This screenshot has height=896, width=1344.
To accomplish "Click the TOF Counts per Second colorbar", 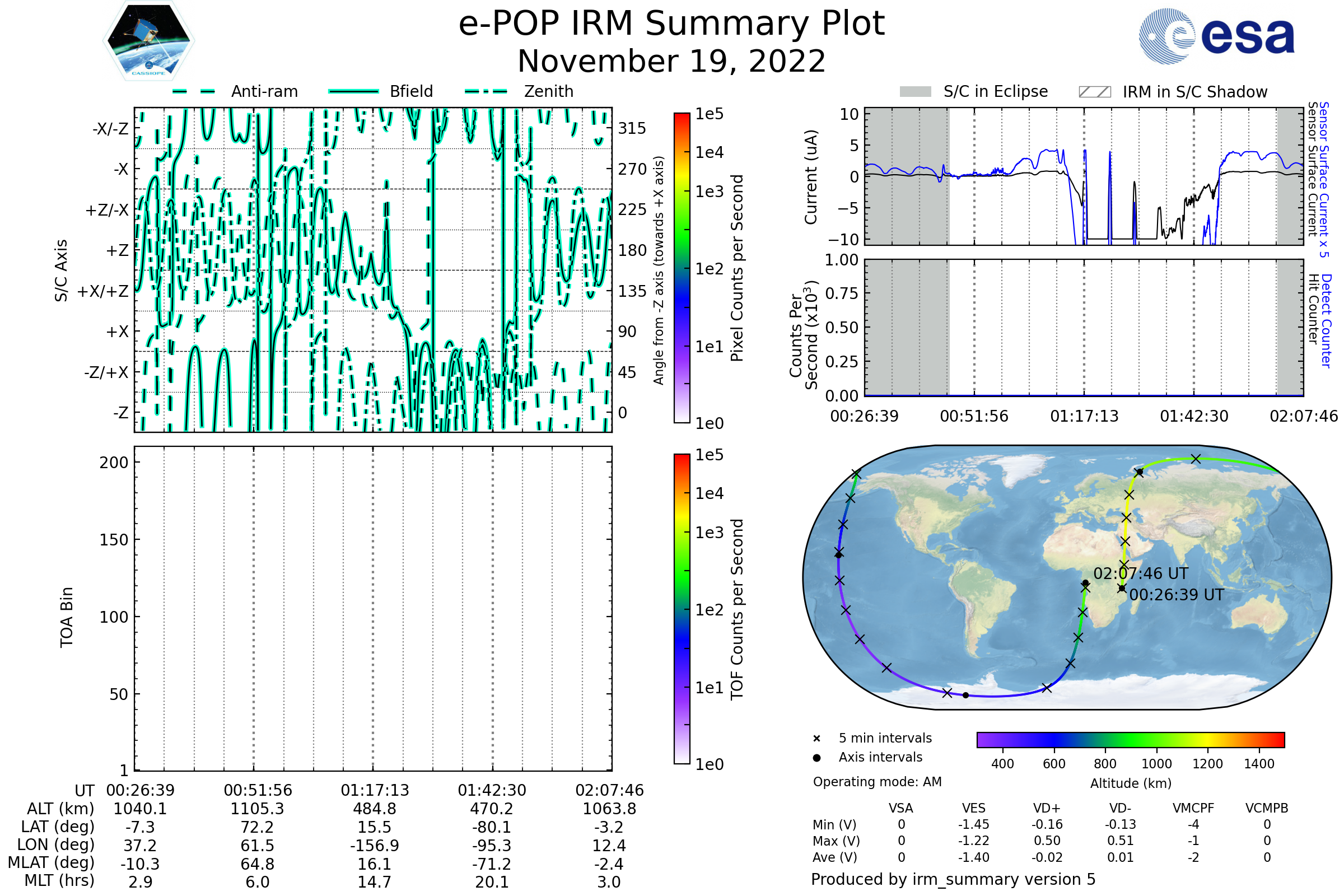I will [682, 609].
